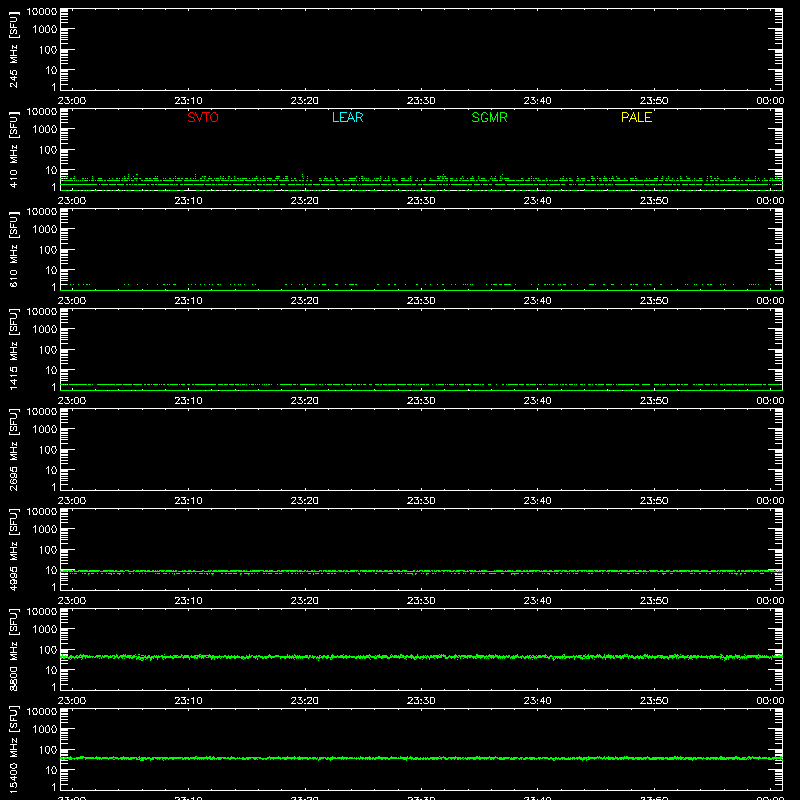800x800 pixels.
Task: Click 23:30 time label under 245 MHz panel
Action: [421, 101]
